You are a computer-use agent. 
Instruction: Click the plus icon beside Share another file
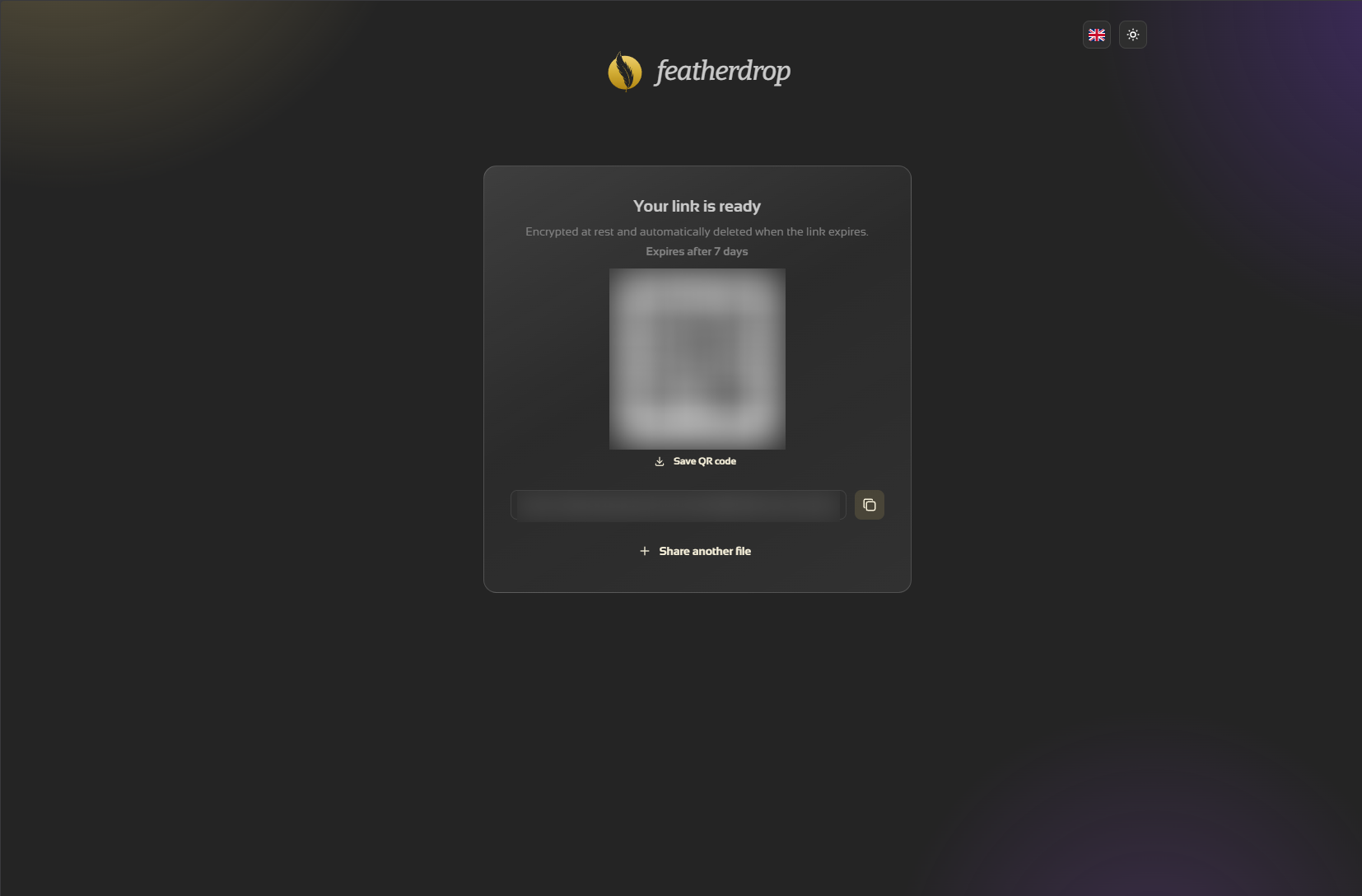[645, 551]
